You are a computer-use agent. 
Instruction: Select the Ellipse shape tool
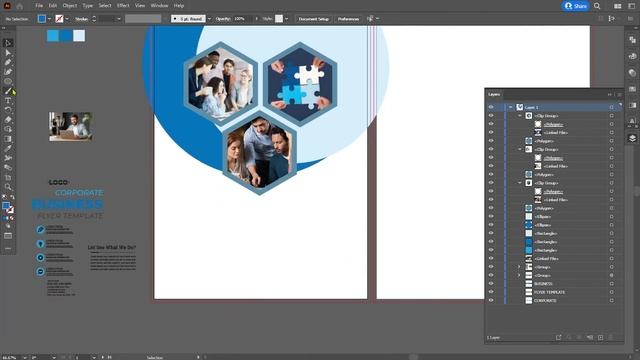(8, 81)
